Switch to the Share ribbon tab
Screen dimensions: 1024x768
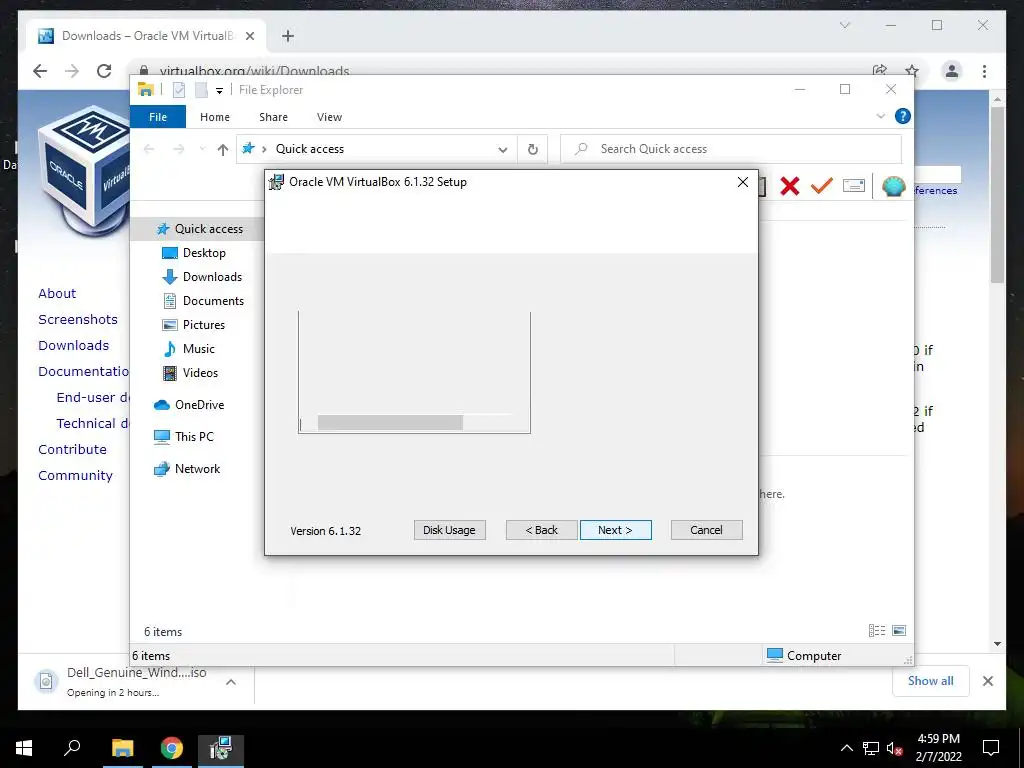[273, 117]
